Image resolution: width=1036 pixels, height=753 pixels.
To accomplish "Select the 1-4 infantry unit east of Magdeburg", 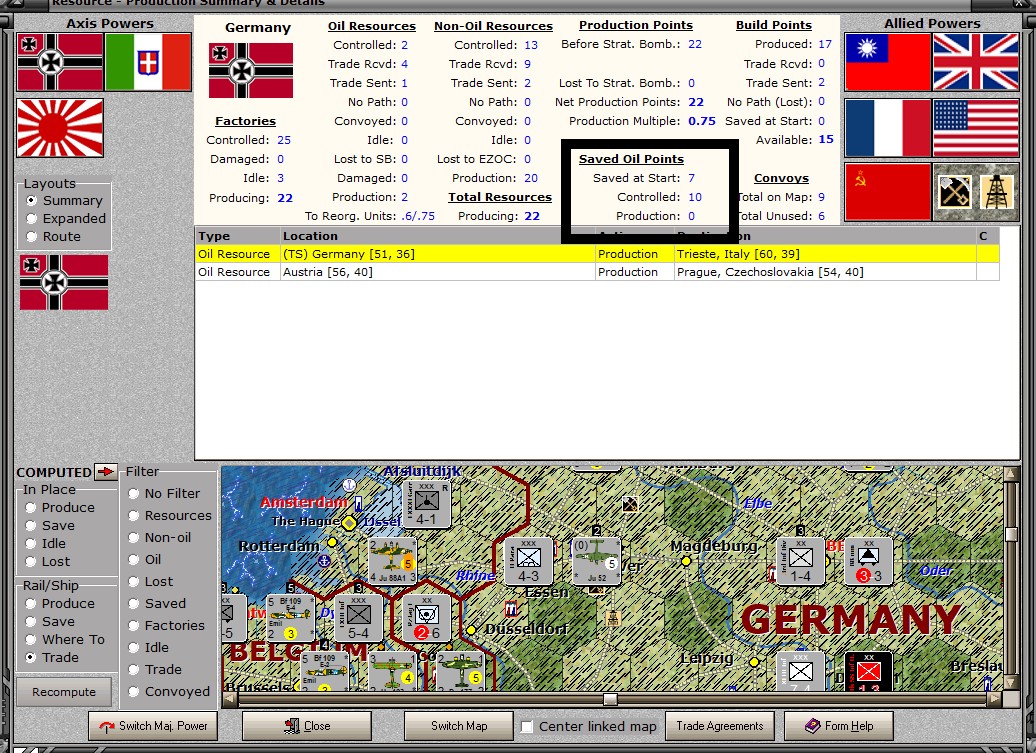I will (801, 561).
